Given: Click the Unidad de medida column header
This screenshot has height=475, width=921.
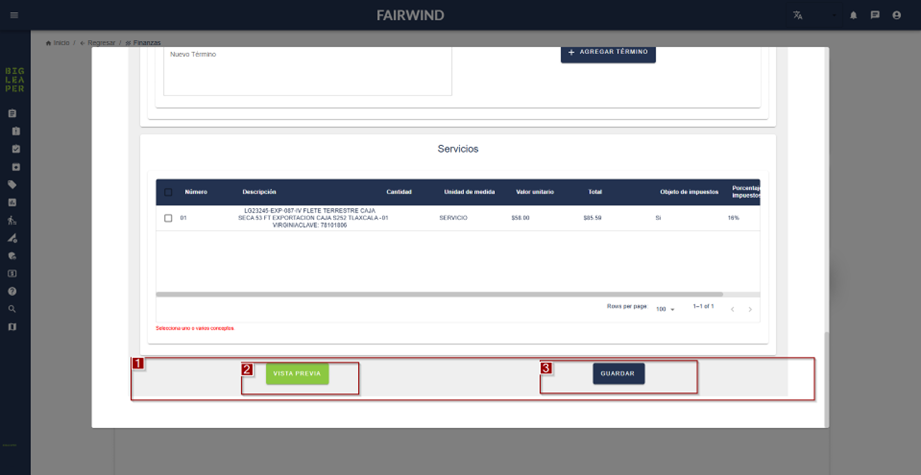Looking at the screenshot, I should coord(469,192).
